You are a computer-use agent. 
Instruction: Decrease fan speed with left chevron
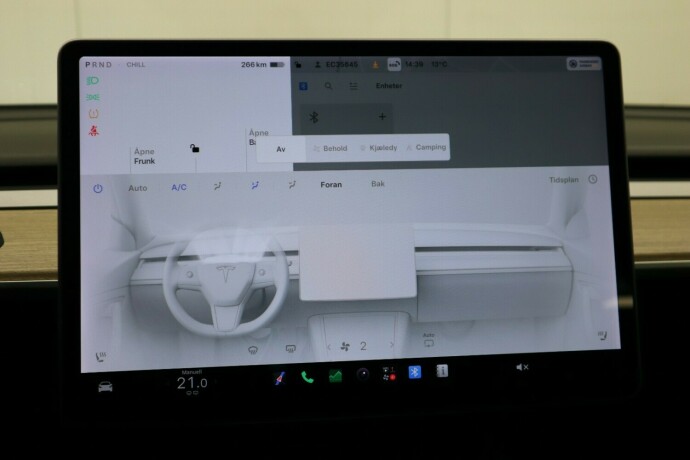coord(329,347)
